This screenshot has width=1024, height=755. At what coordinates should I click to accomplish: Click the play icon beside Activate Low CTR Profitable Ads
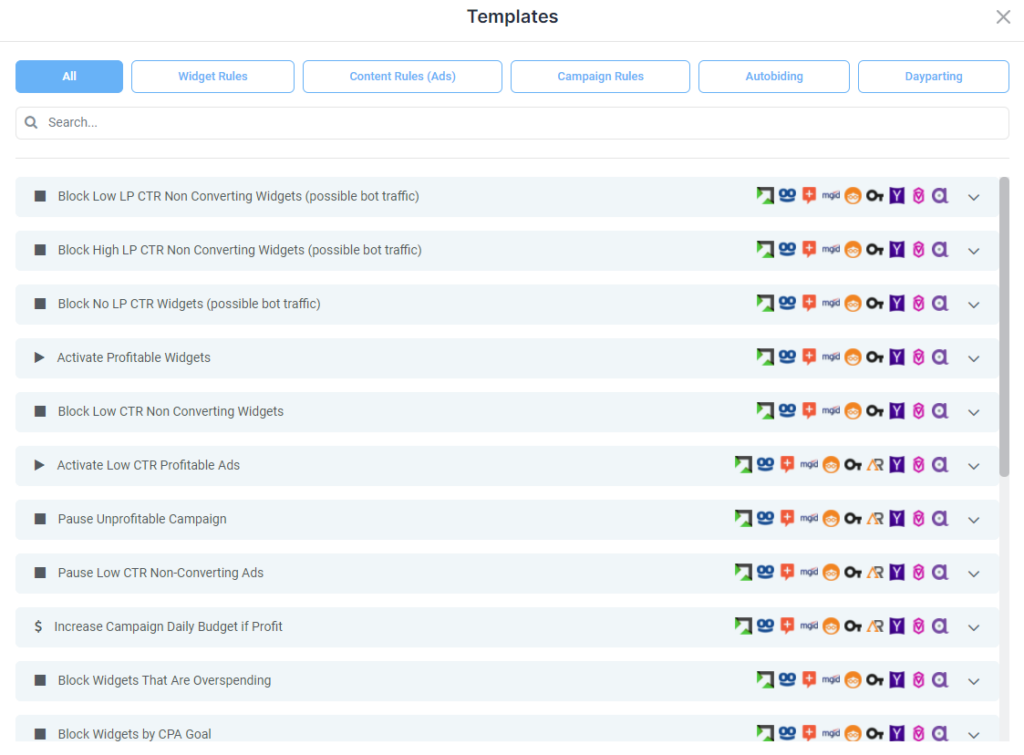point(38,465)
